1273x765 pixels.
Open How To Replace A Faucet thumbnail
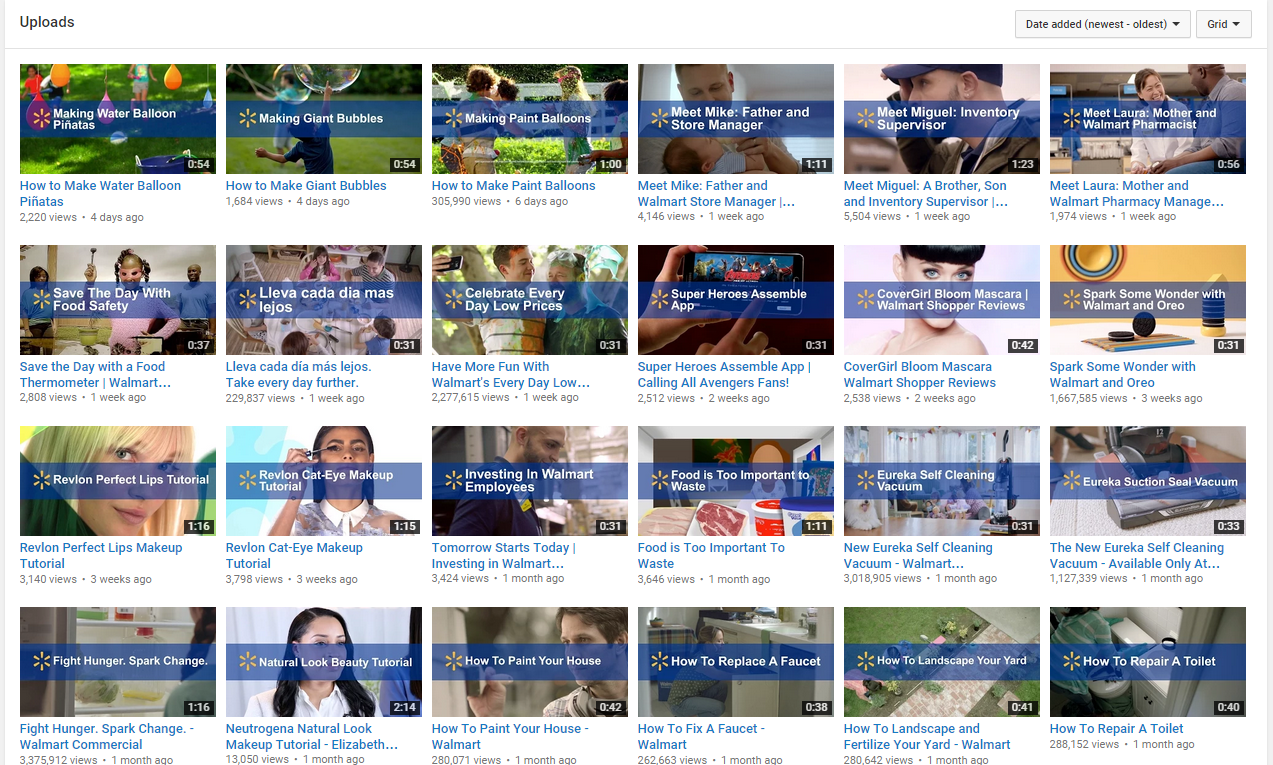736,662
